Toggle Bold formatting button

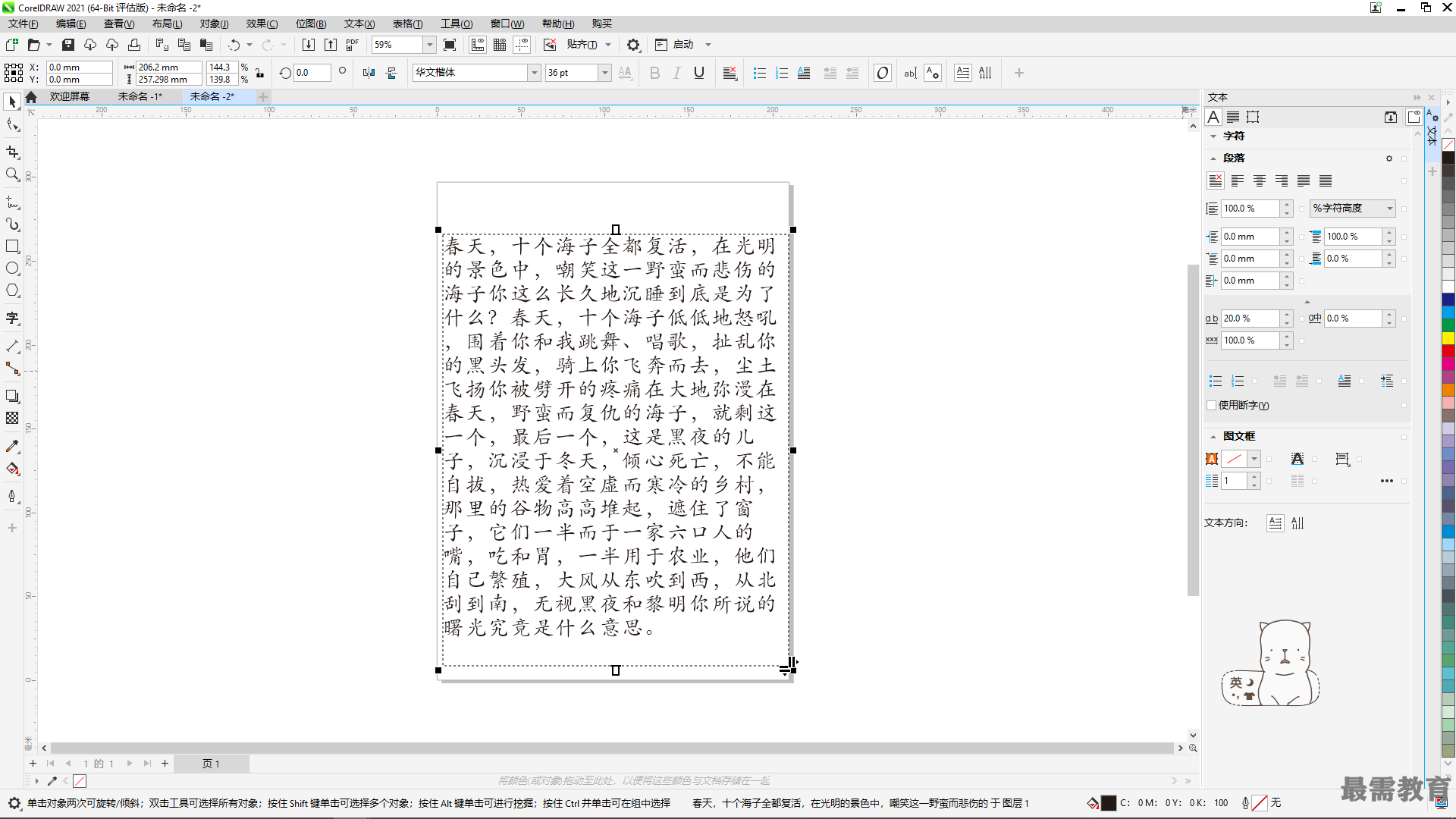655,73
